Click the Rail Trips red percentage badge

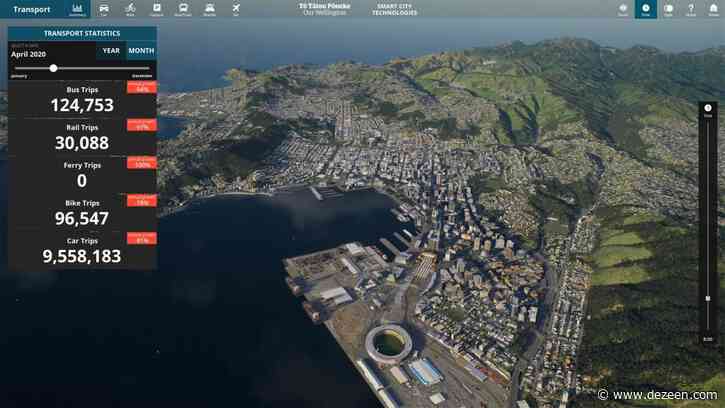coord(141,125)
